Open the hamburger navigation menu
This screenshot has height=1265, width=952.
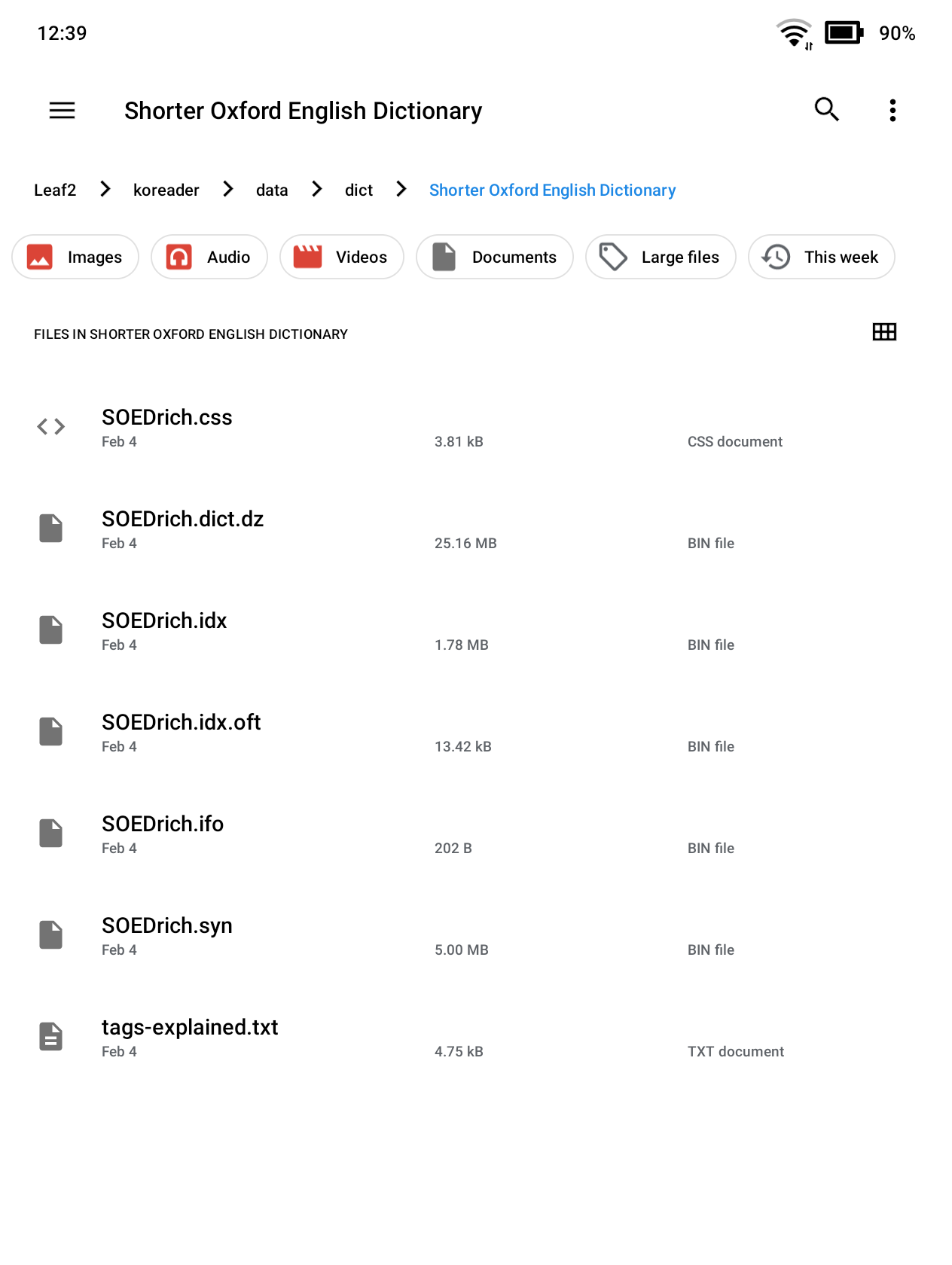click(x=62, y=111)
